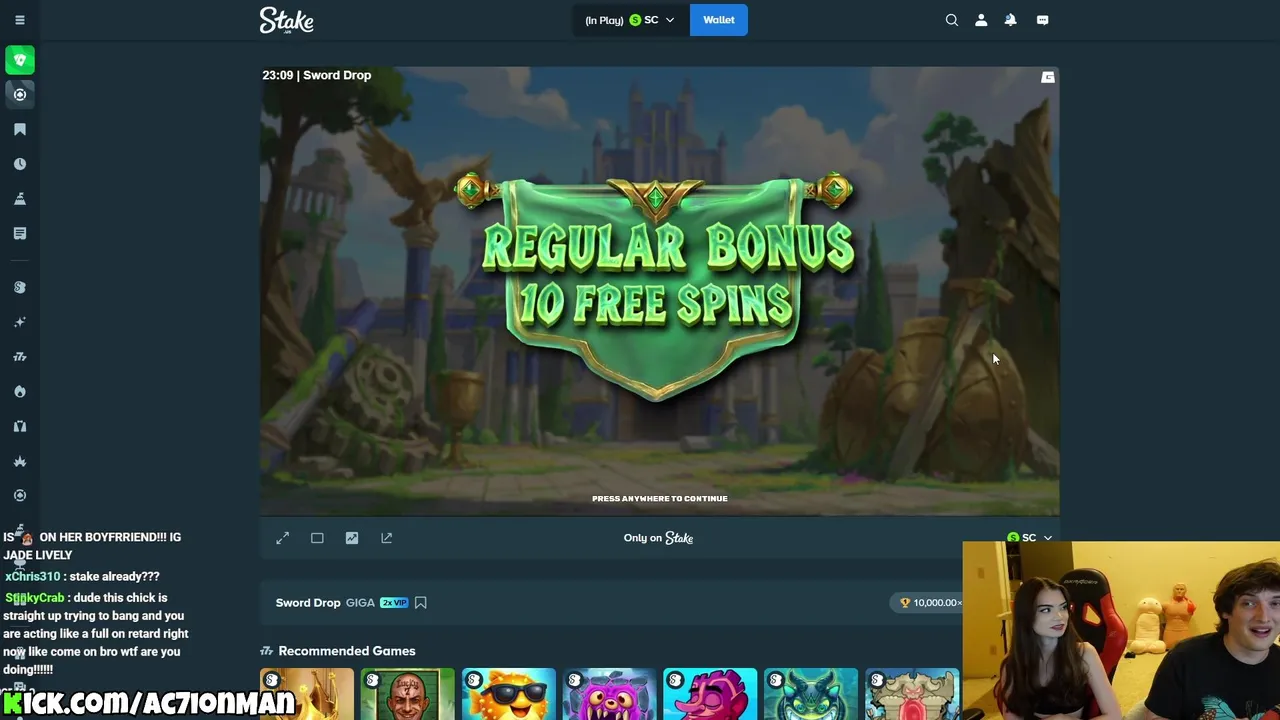Open Recent clock icon in sidebar
Screen dimensions: 1280x720
20,164
